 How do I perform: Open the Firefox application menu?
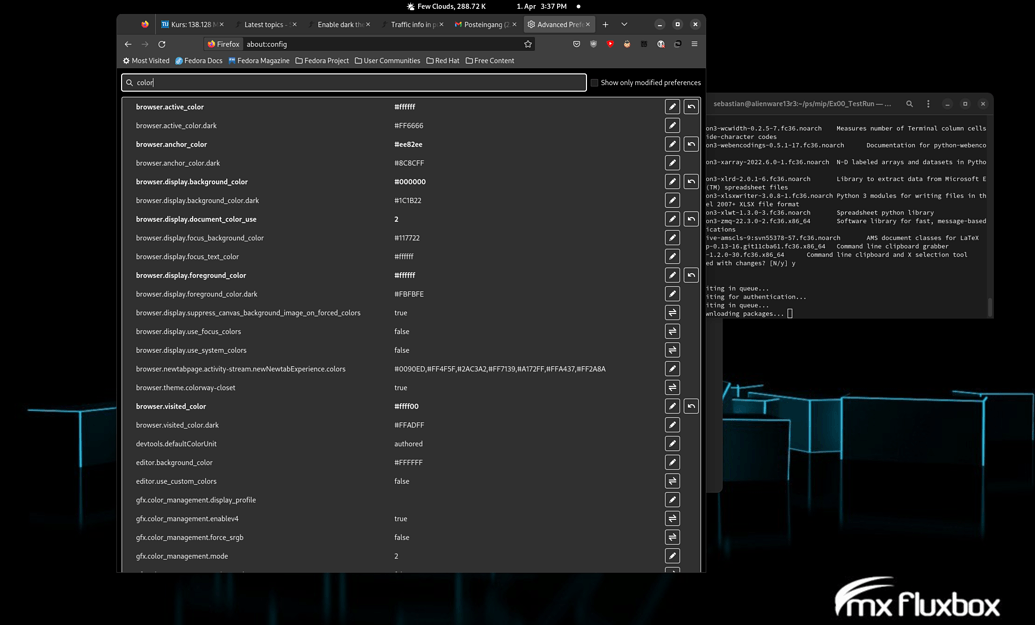point(693,44)
